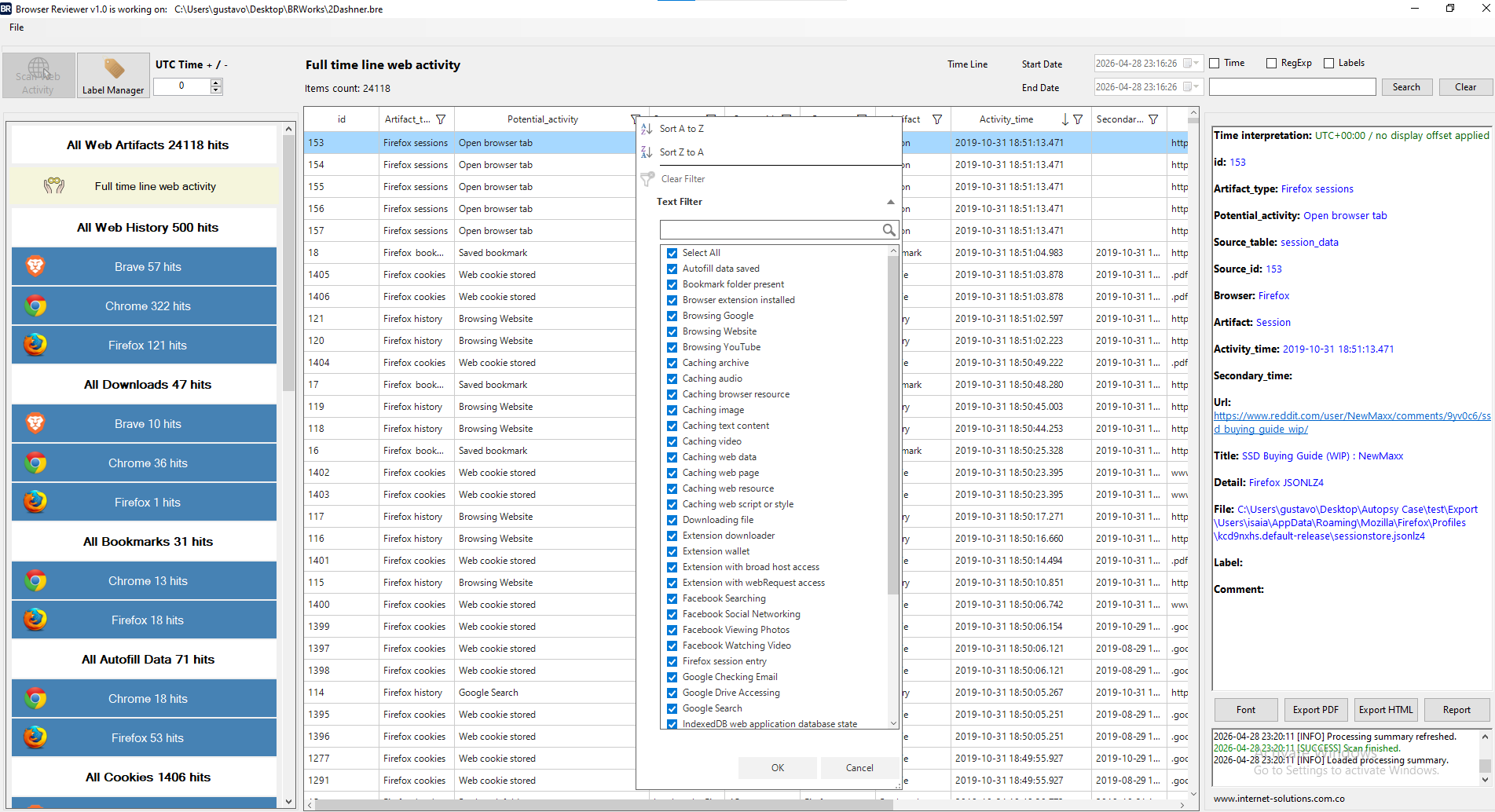This screenshot has height=812, width=1495.
Task: Click the Browser Reviewer title bar icon
Action: (x=6, y=9)
